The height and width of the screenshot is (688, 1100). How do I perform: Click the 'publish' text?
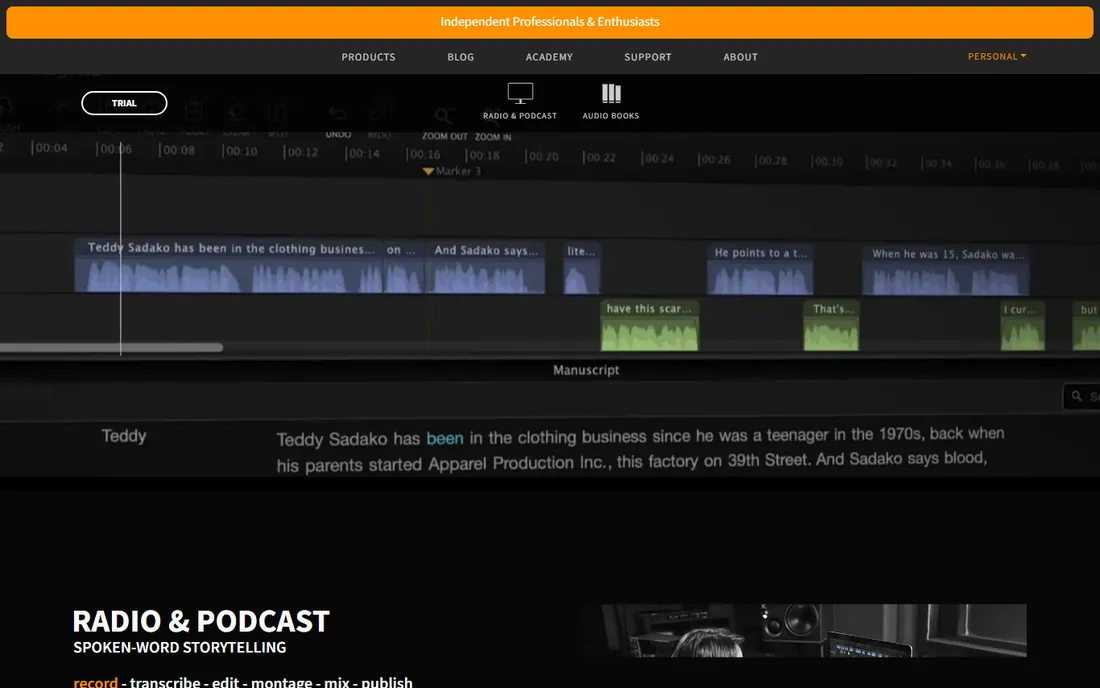click(387, 682)
